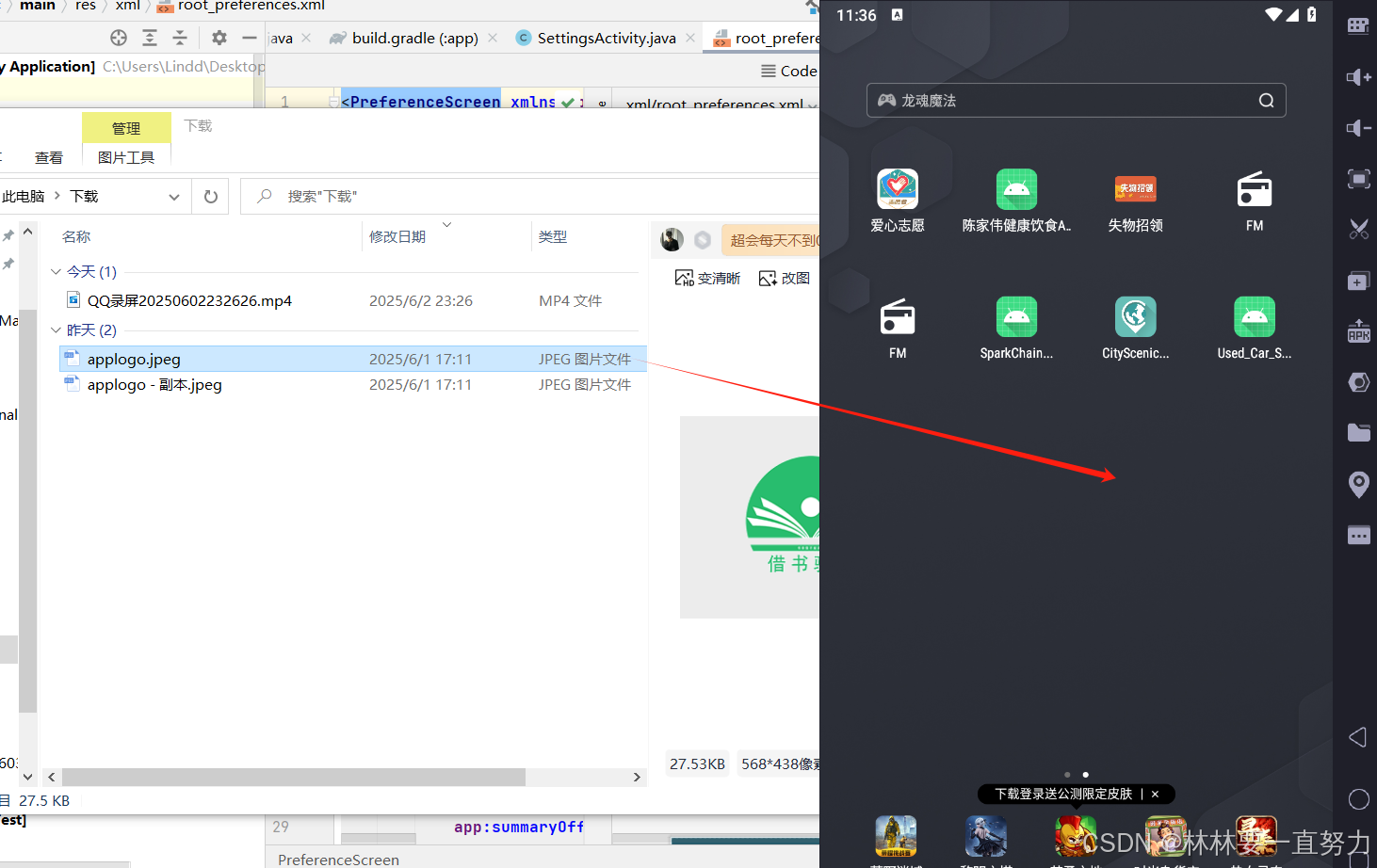Click the magnifier icon in the emulator search bar

(x=1266, y=101)
